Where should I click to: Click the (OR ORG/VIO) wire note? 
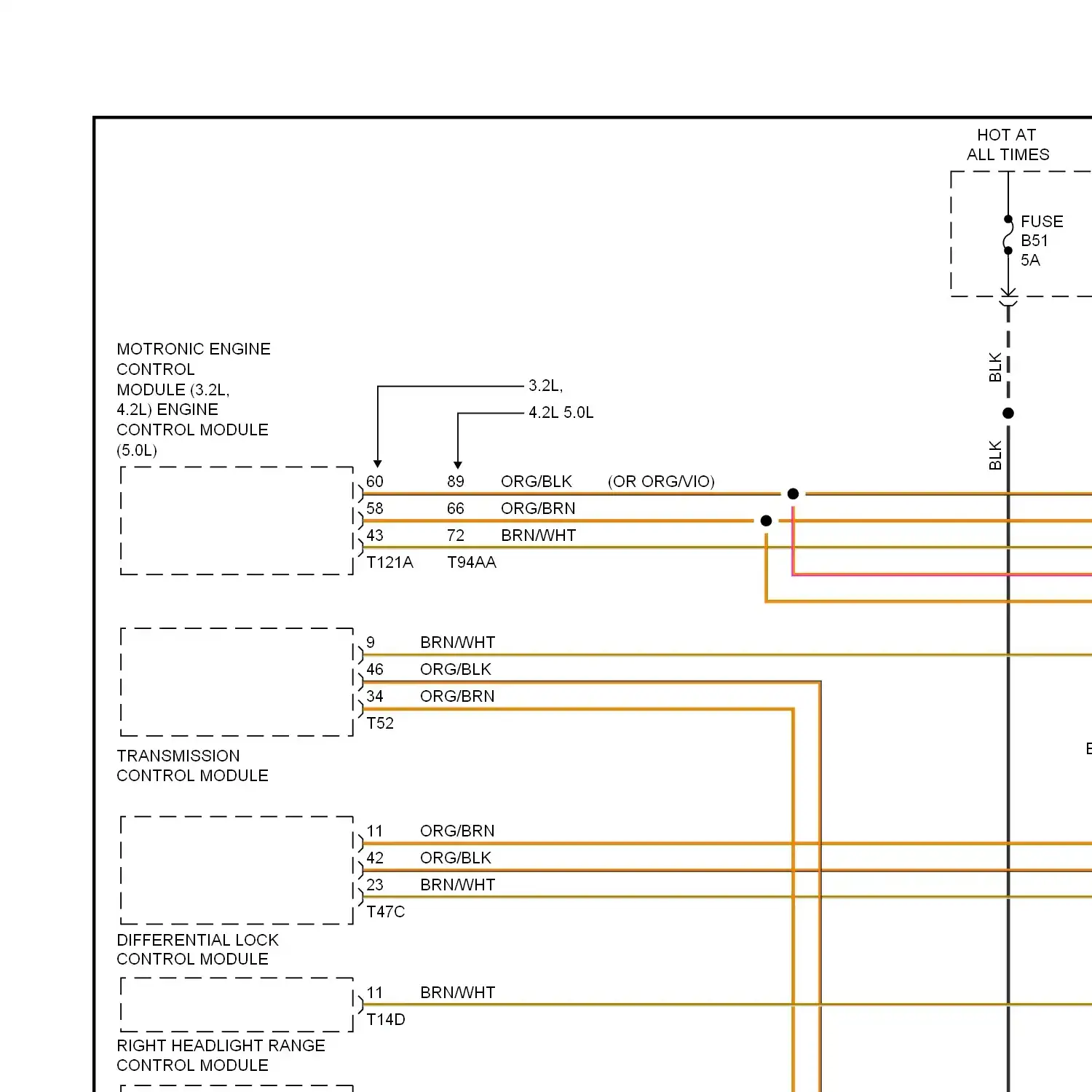pos(661,481)
